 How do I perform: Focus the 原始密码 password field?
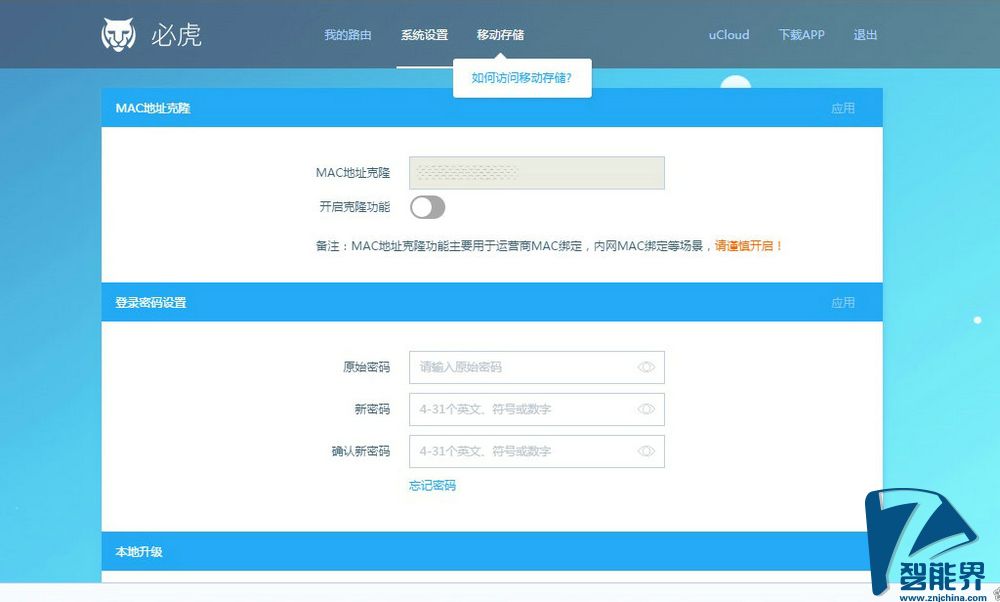(520, 367)
